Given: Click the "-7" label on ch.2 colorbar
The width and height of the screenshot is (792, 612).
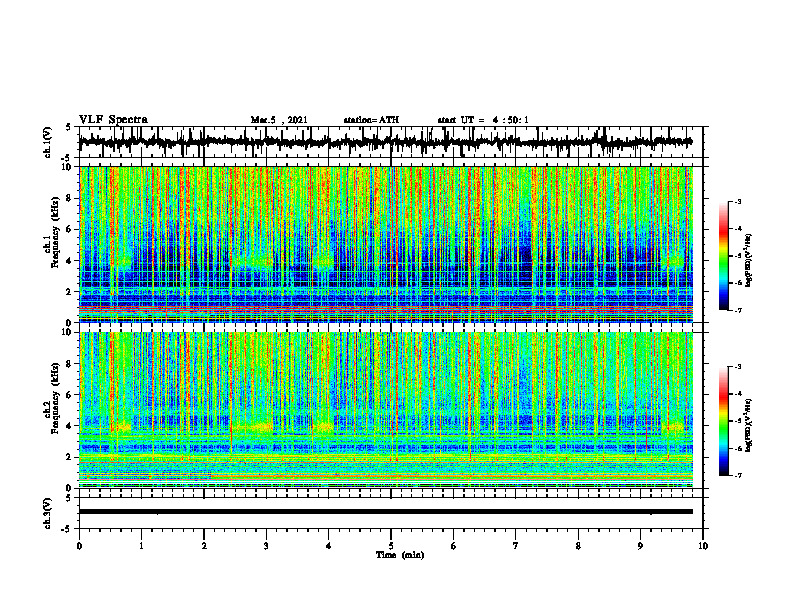Looking at the screenshot, I should pyautogui.click(x=738, y=475).
